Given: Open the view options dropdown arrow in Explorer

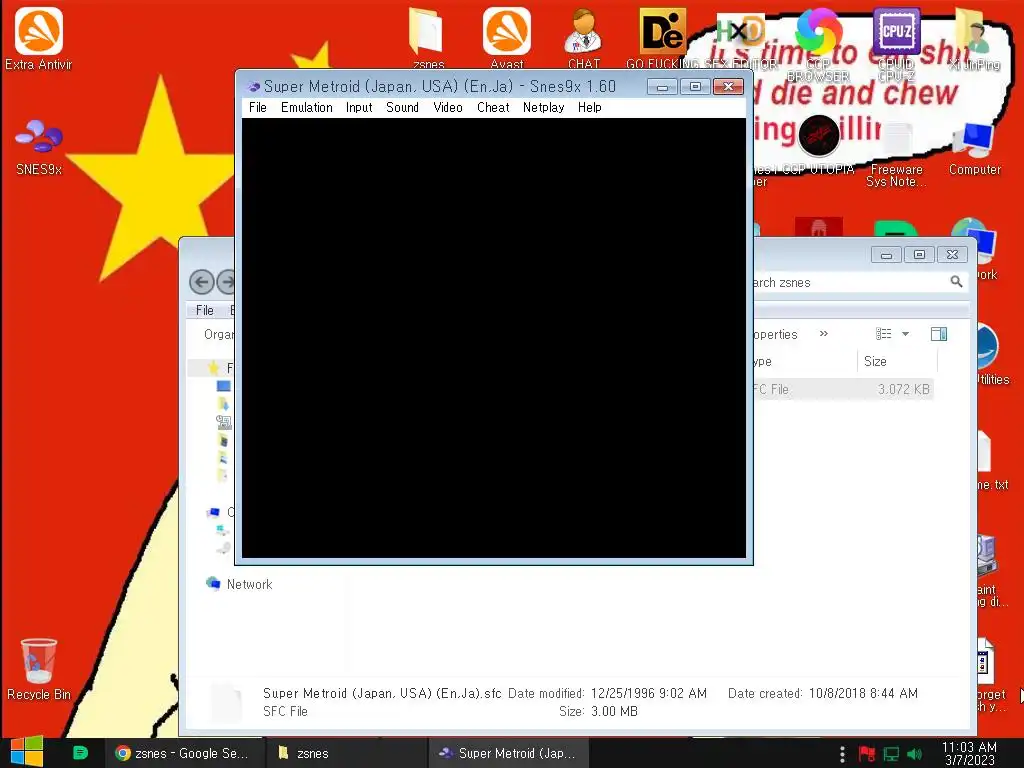Looking at the screenshot, I should pyautogui.click(x=905, y=334).
